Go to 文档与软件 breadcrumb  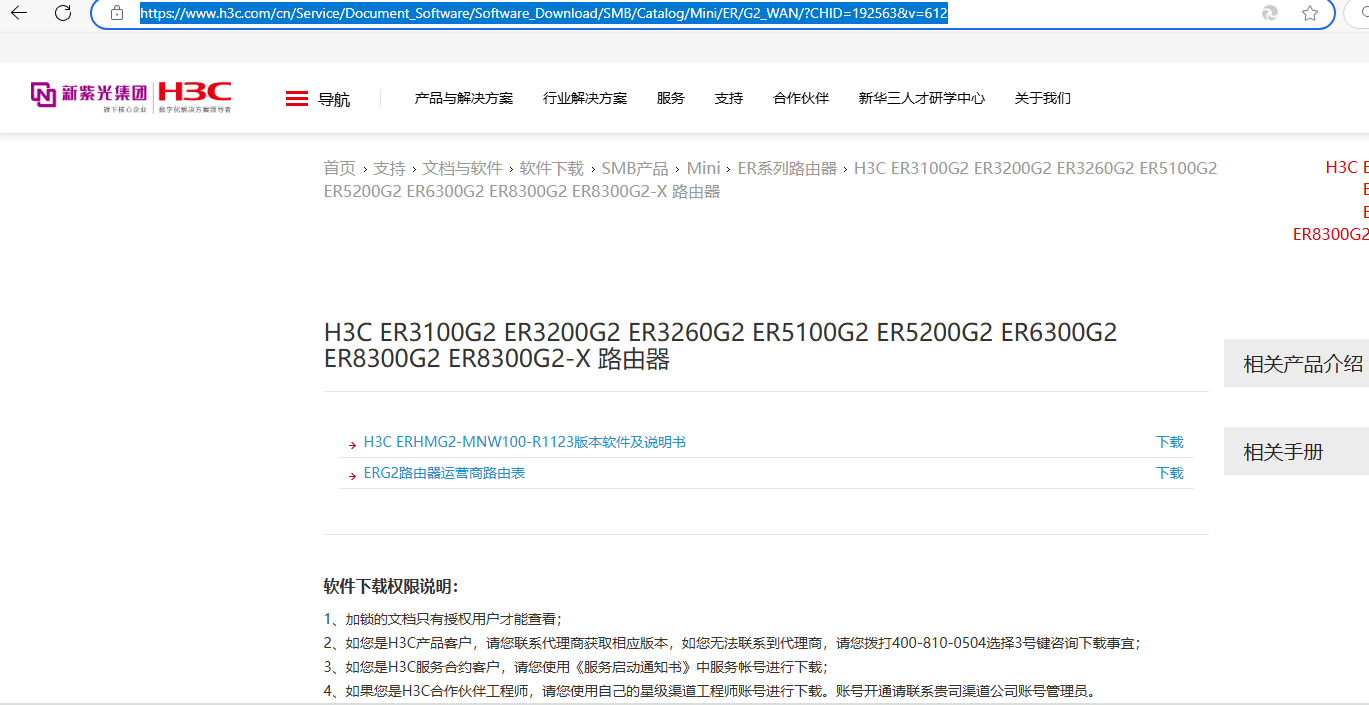click(x=462, y=168)
